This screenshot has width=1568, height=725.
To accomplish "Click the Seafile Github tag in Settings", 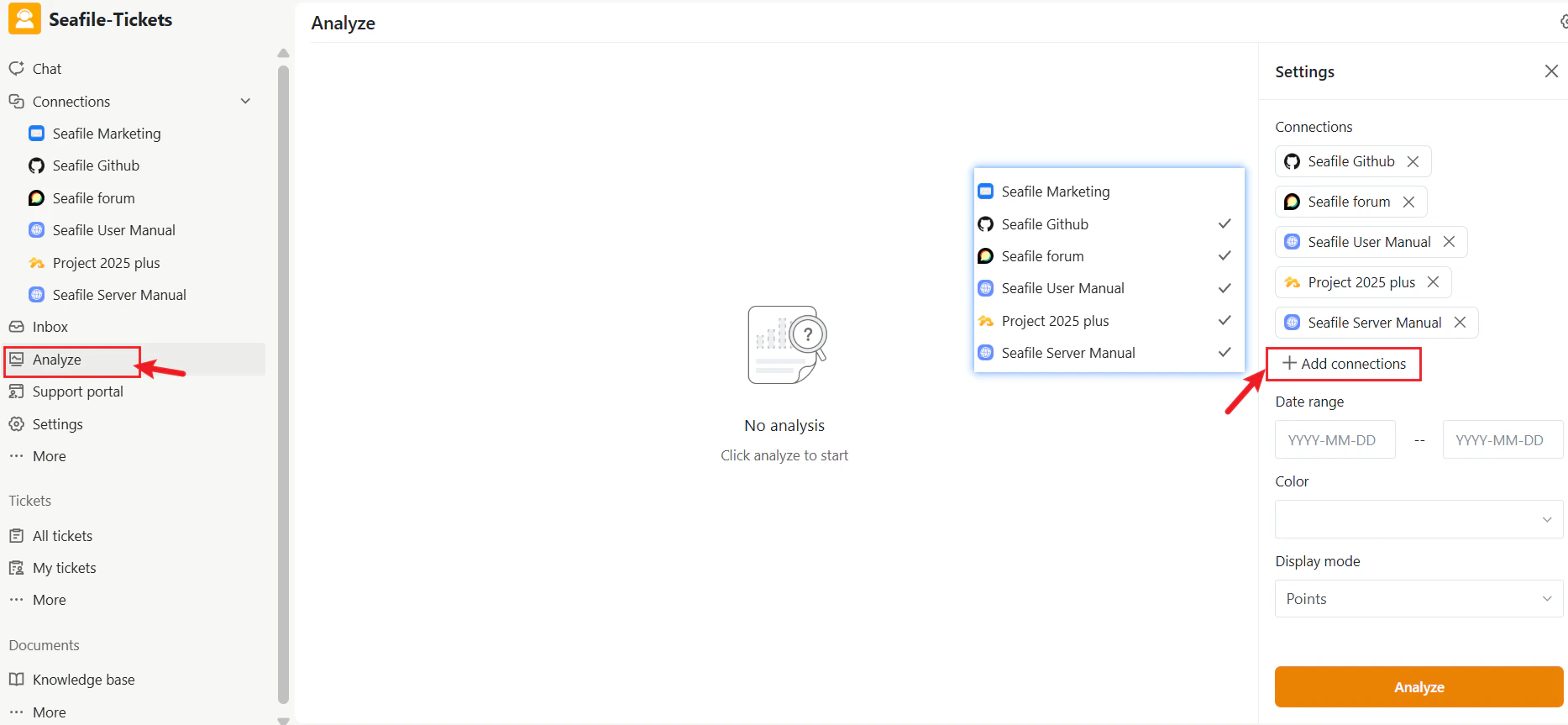I will 1353,161.
